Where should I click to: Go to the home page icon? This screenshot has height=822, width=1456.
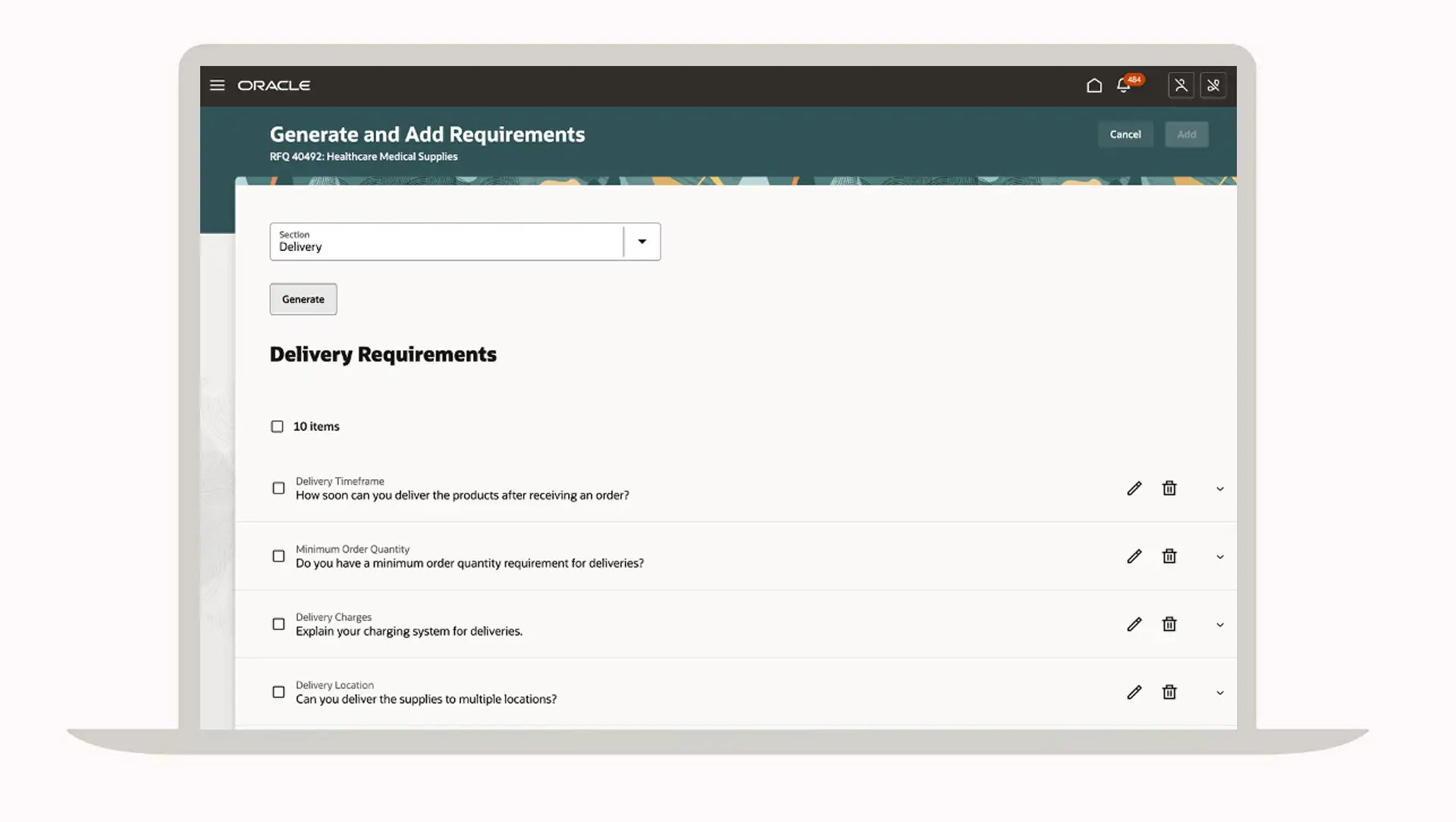coord(1094,86)
